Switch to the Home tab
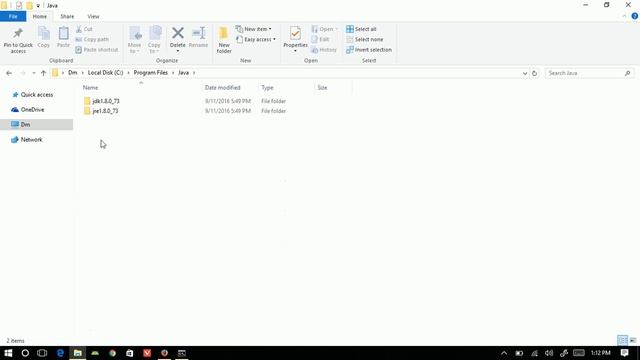This screenshot has width=640, height=360. coord(40,16)
